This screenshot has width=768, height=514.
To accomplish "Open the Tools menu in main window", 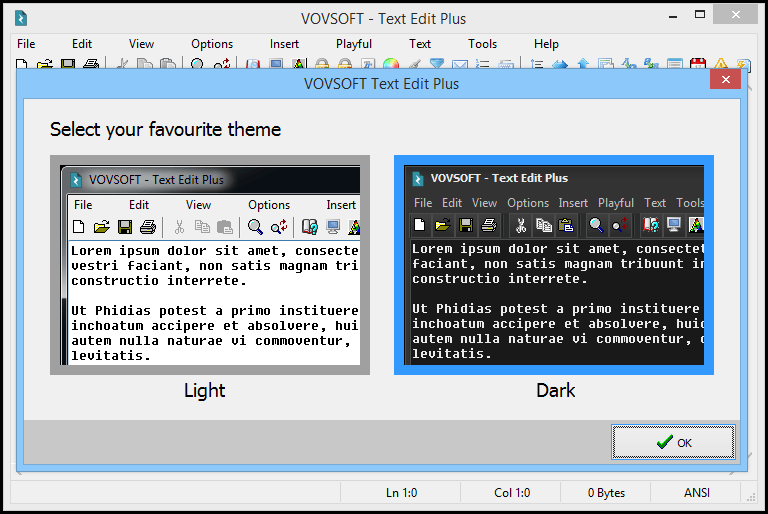I will pos(482,44).
